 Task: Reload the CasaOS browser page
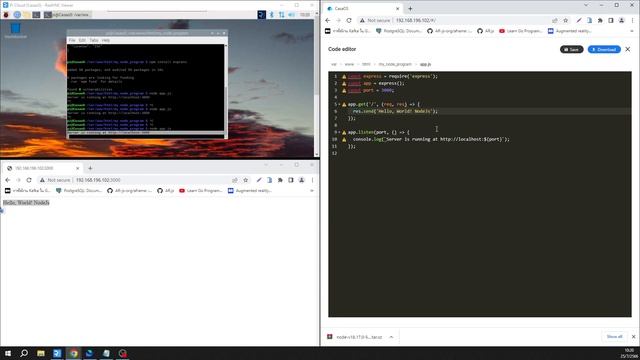coord(349,20)
